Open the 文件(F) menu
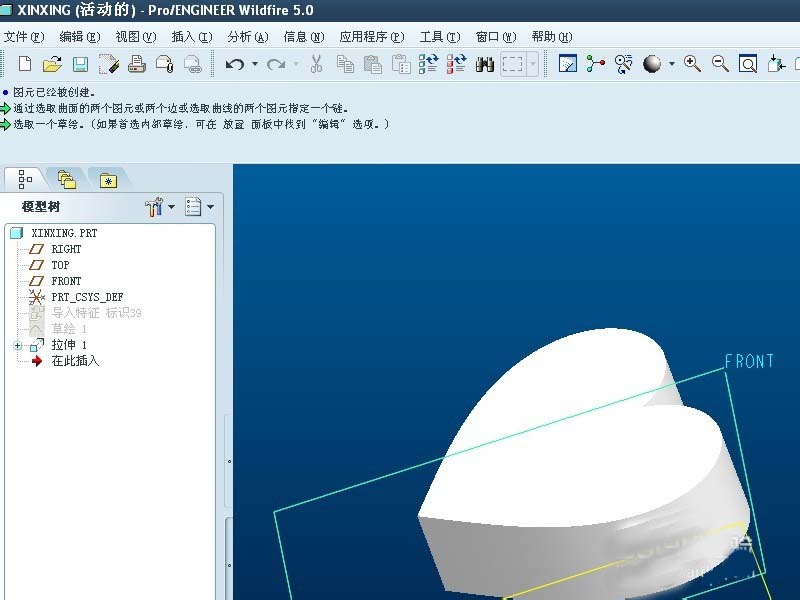 point(24,37)
